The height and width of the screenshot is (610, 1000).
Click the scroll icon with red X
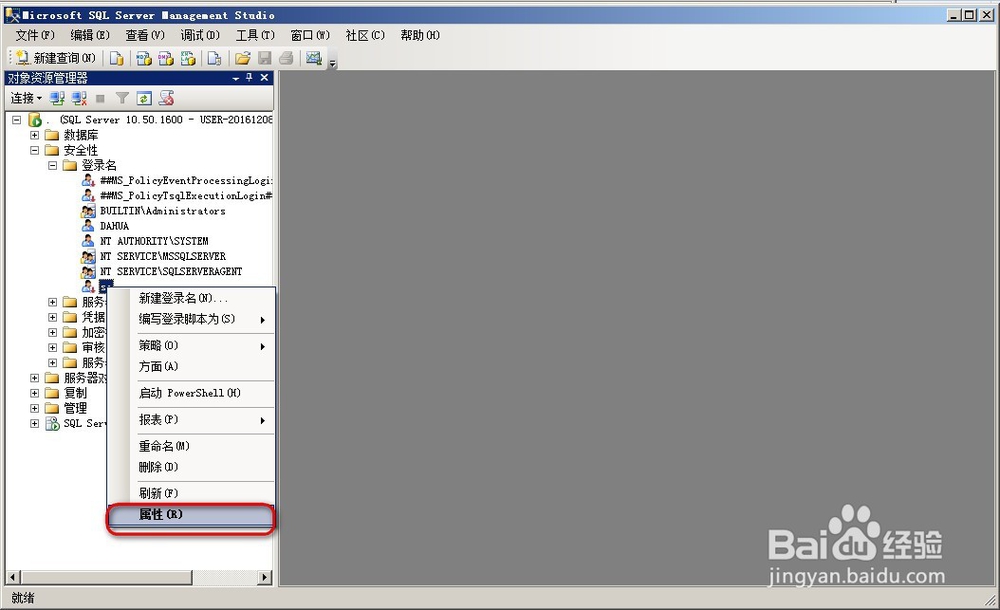point(166,98)
